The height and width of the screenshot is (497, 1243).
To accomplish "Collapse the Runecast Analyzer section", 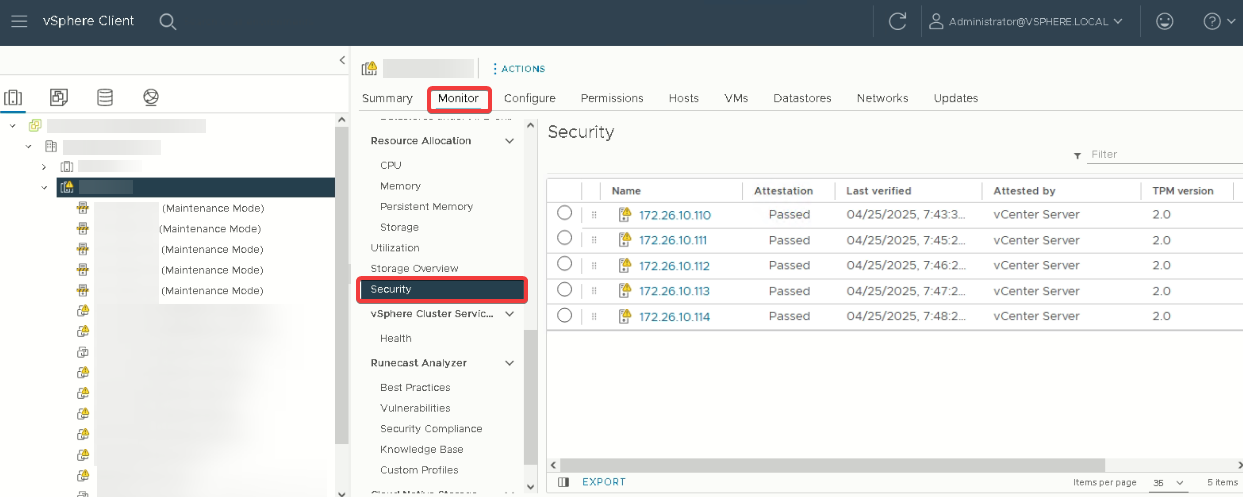I will [x=510, y=363].
